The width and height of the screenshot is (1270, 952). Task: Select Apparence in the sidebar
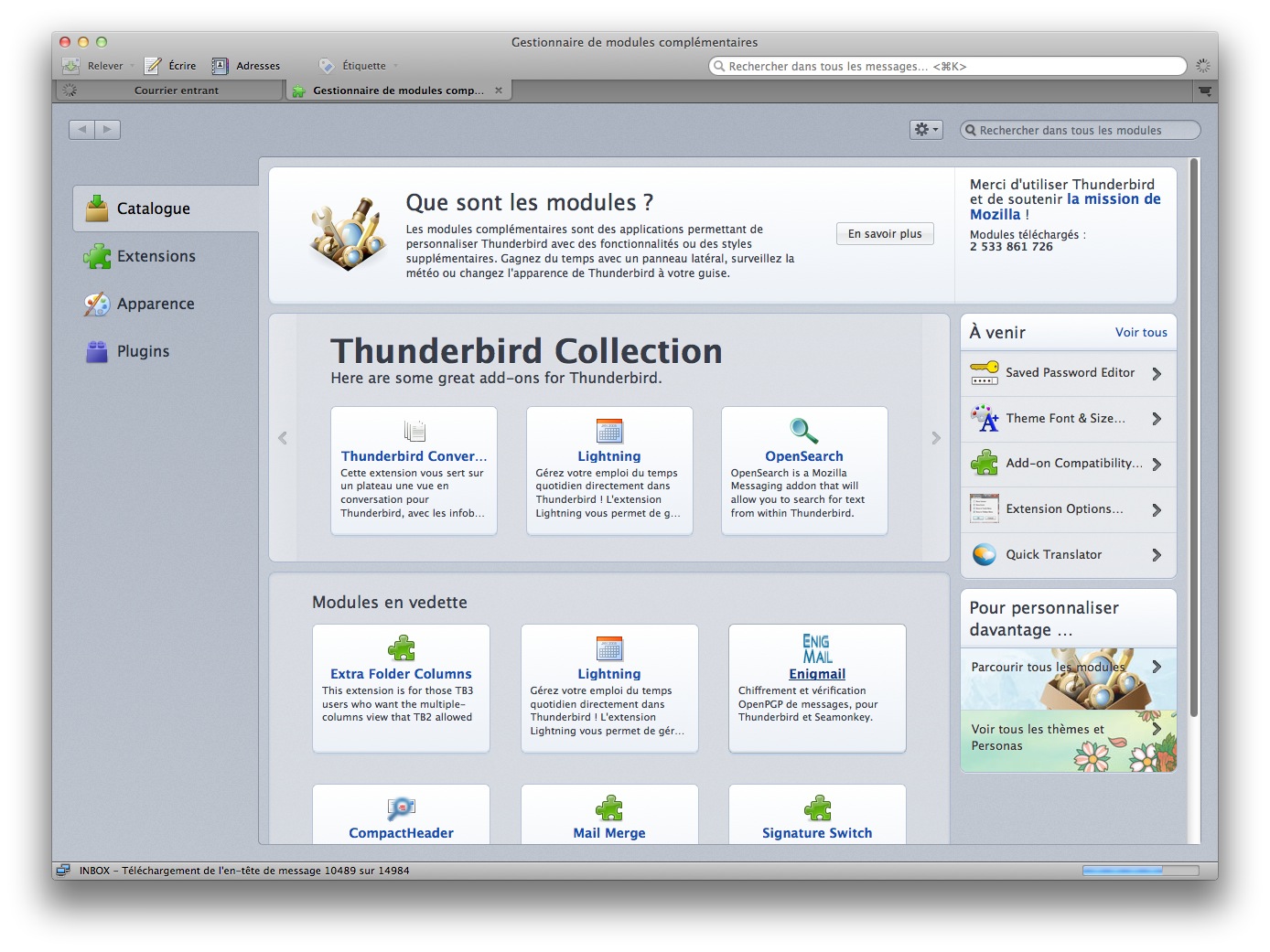(166, 304)
